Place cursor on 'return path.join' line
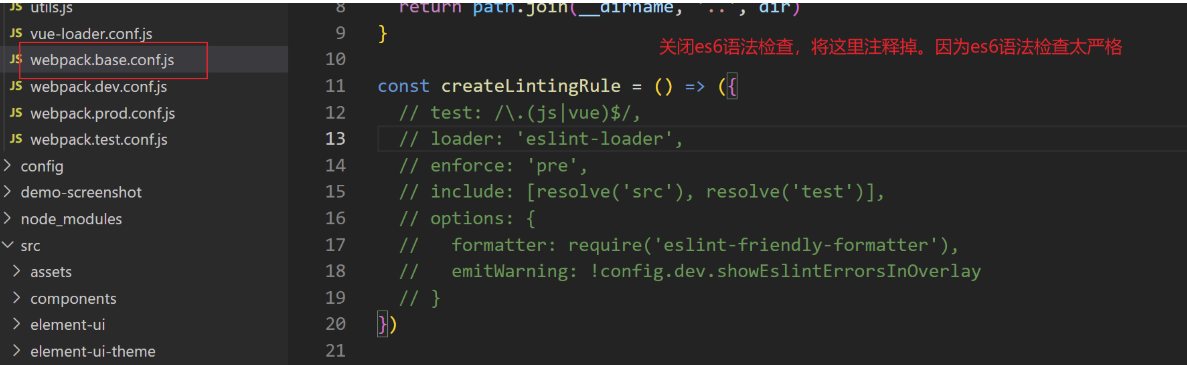The width and height of the screenshot is (1187, 365). [x=599, y=8]
